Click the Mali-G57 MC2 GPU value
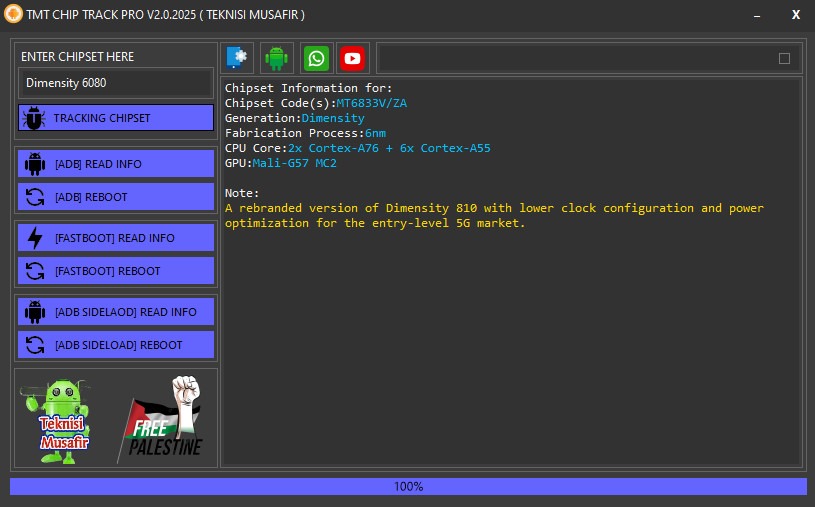This screenshot has width=815, height=507. click(x=295, y=163)
